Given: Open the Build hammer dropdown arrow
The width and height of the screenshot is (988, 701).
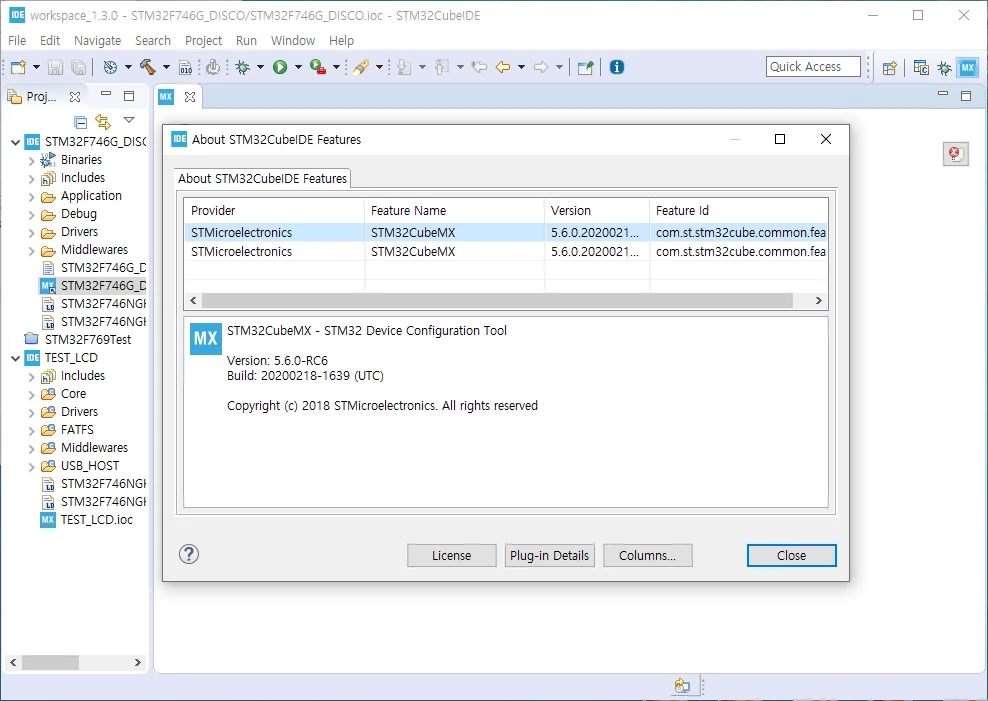Looking at the screenshot, I should click(166, 67).
